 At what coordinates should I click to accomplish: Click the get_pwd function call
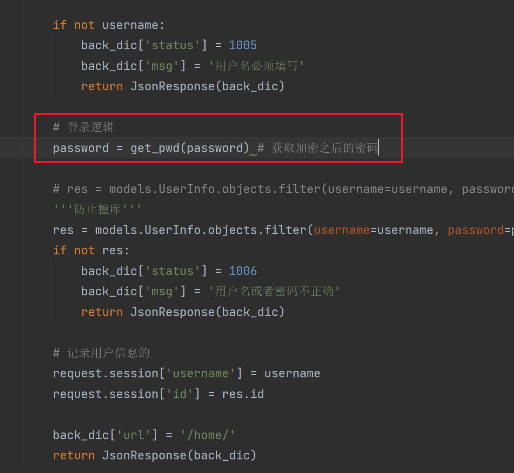pyautogui.click(x=189, y=148)
